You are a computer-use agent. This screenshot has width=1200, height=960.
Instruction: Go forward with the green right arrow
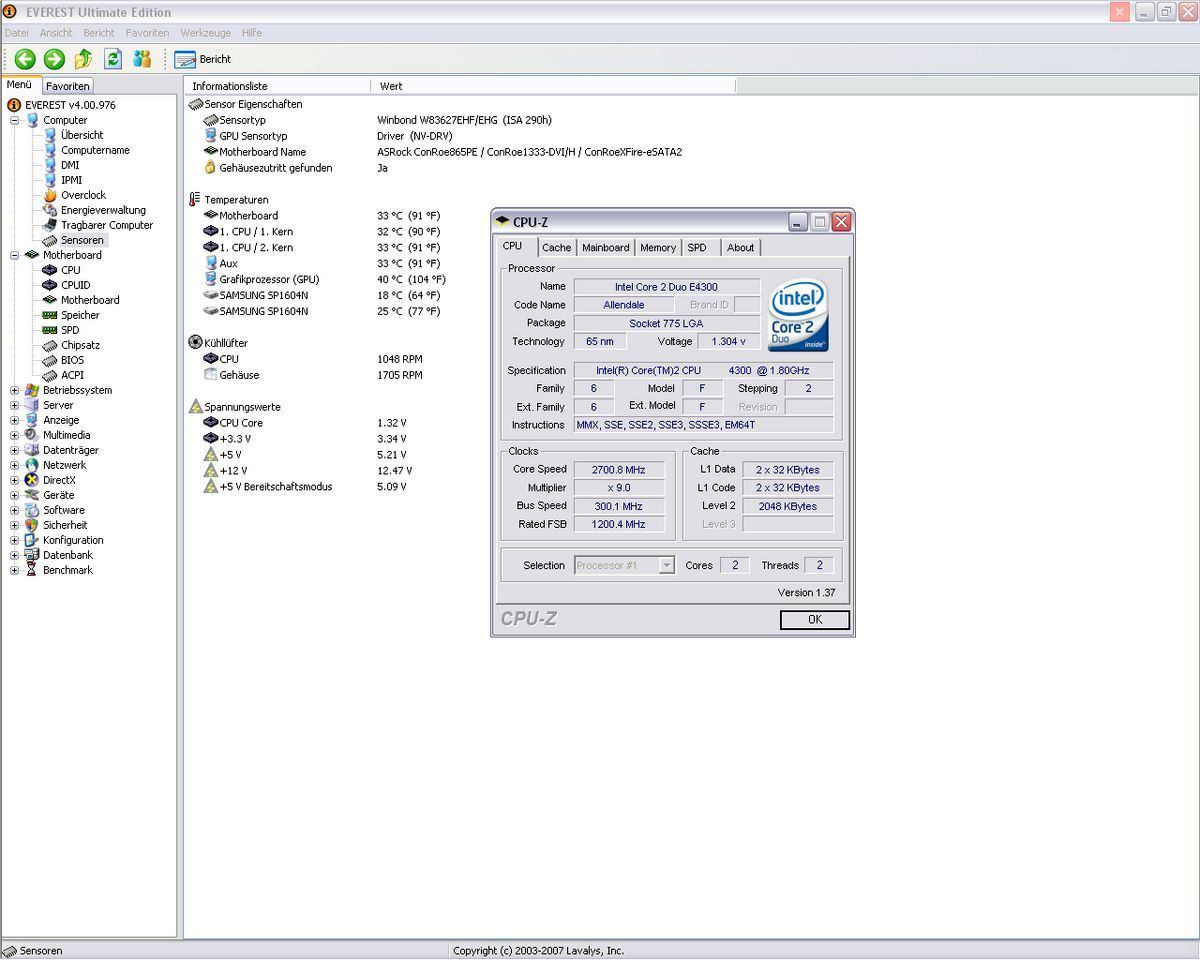[x=54, y=59]
